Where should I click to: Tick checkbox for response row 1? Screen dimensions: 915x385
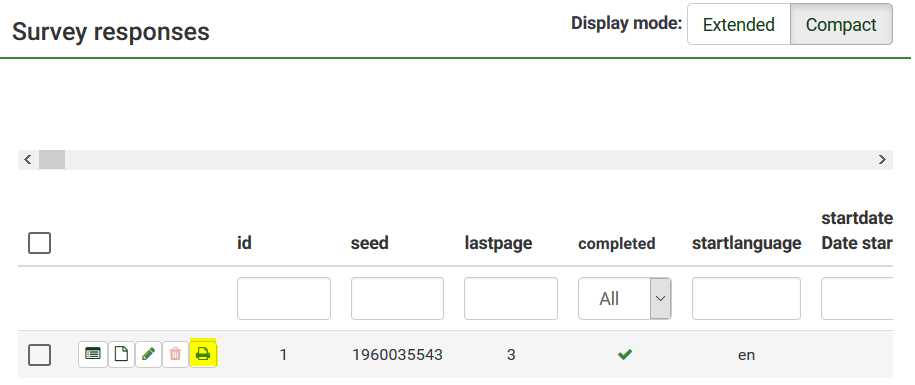(39, 355)
